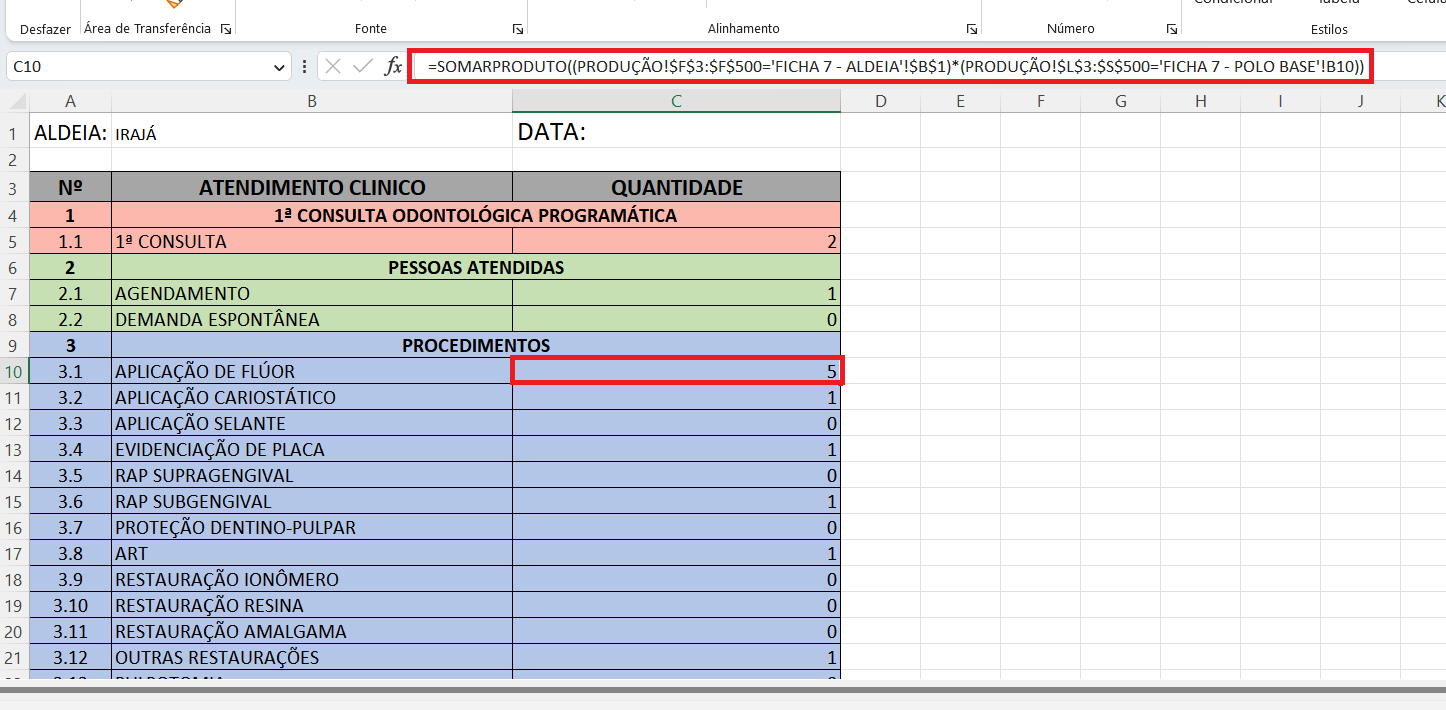Confirm formula entry with the checkmark icon
Viewport: 1446px width, 710px height.
362,67
